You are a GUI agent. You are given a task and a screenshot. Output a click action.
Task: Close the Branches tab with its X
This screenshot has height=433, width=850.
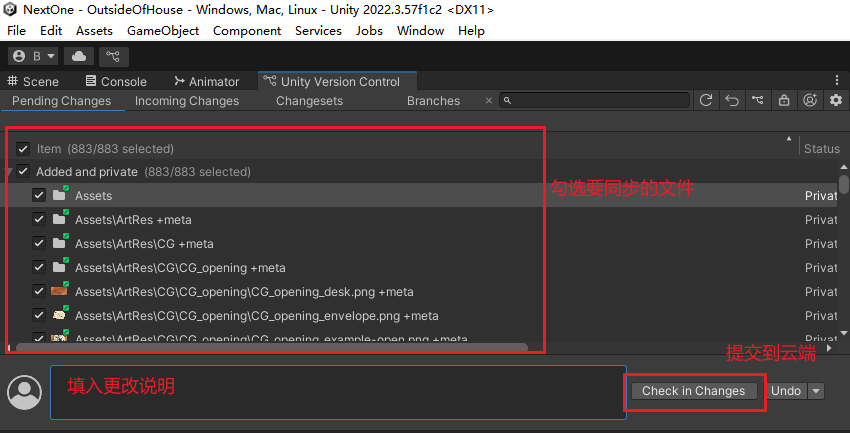pyautogui.click(x=488, y=101)
